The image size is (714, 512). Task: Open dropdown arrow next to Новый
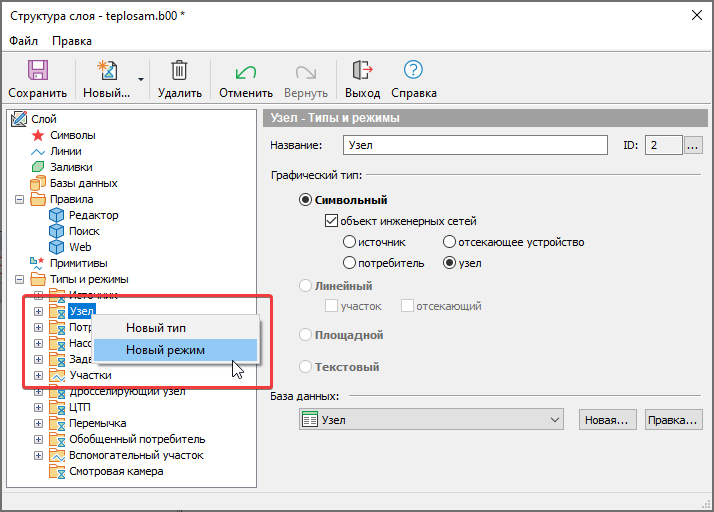(x=141, y=79)
